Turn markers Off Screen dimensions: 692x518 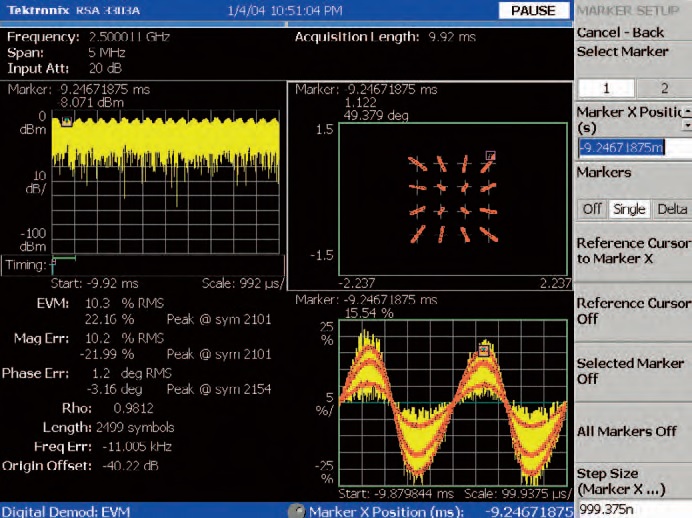[x=592, y=210]
